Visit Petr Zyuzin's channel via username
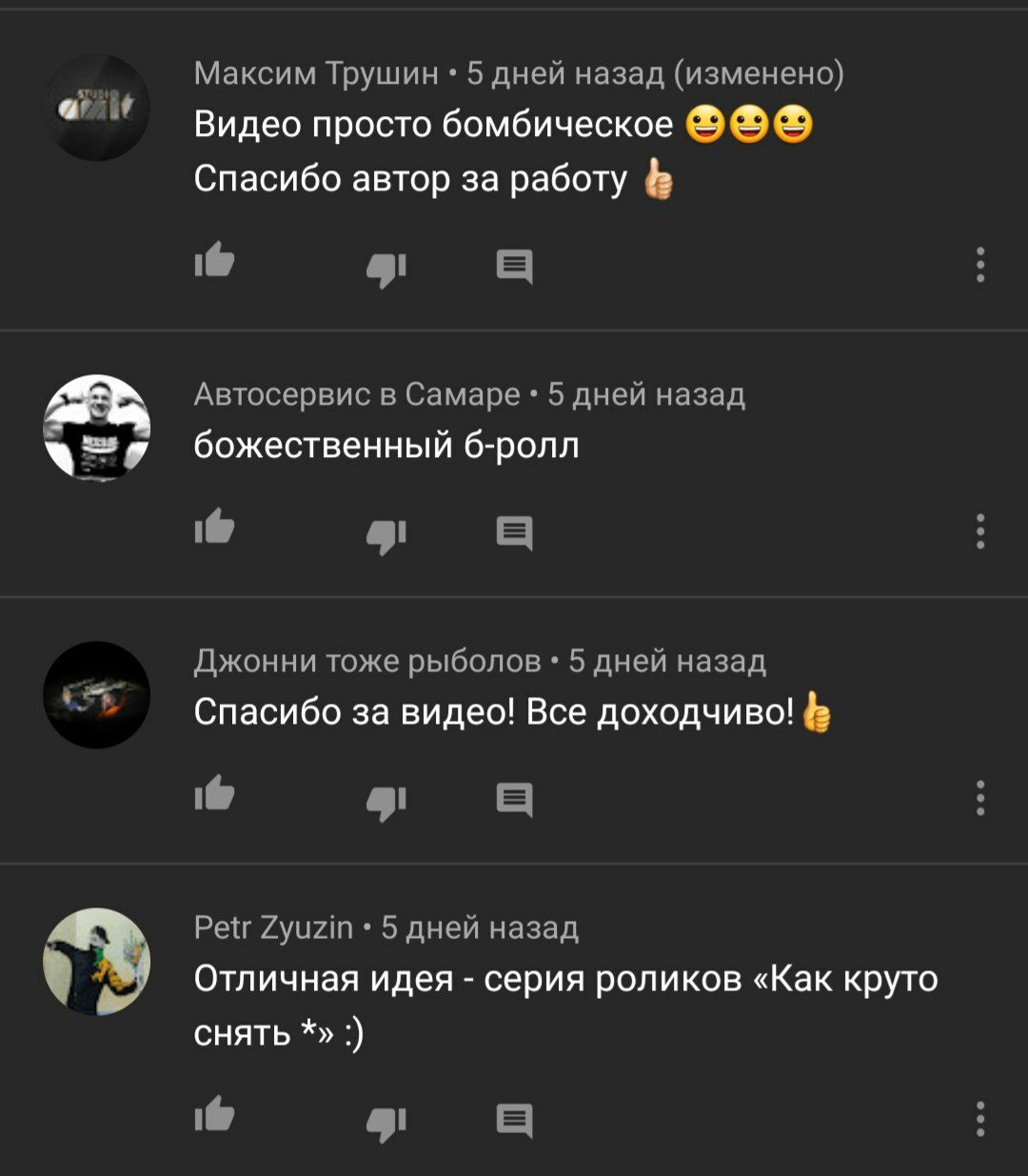This screenshot has height=1176, width=1028. (273, 927)
